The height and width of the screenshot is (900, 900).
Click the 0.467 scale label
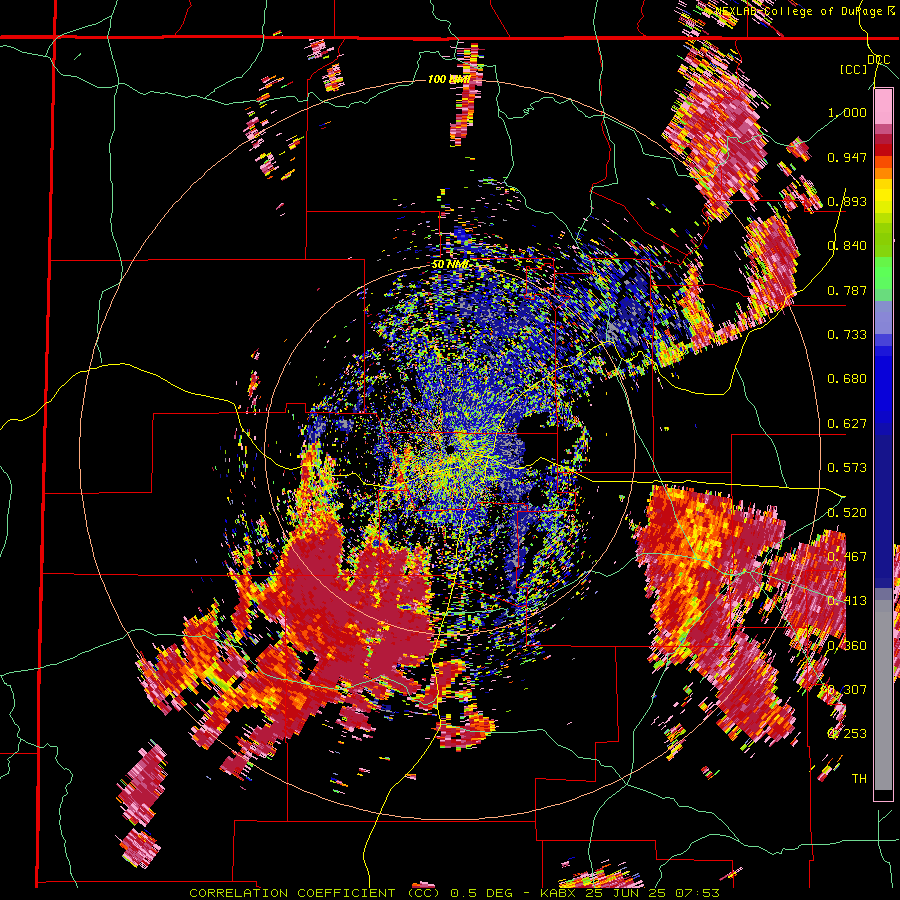pyautogui.click(x=847, y=556)
